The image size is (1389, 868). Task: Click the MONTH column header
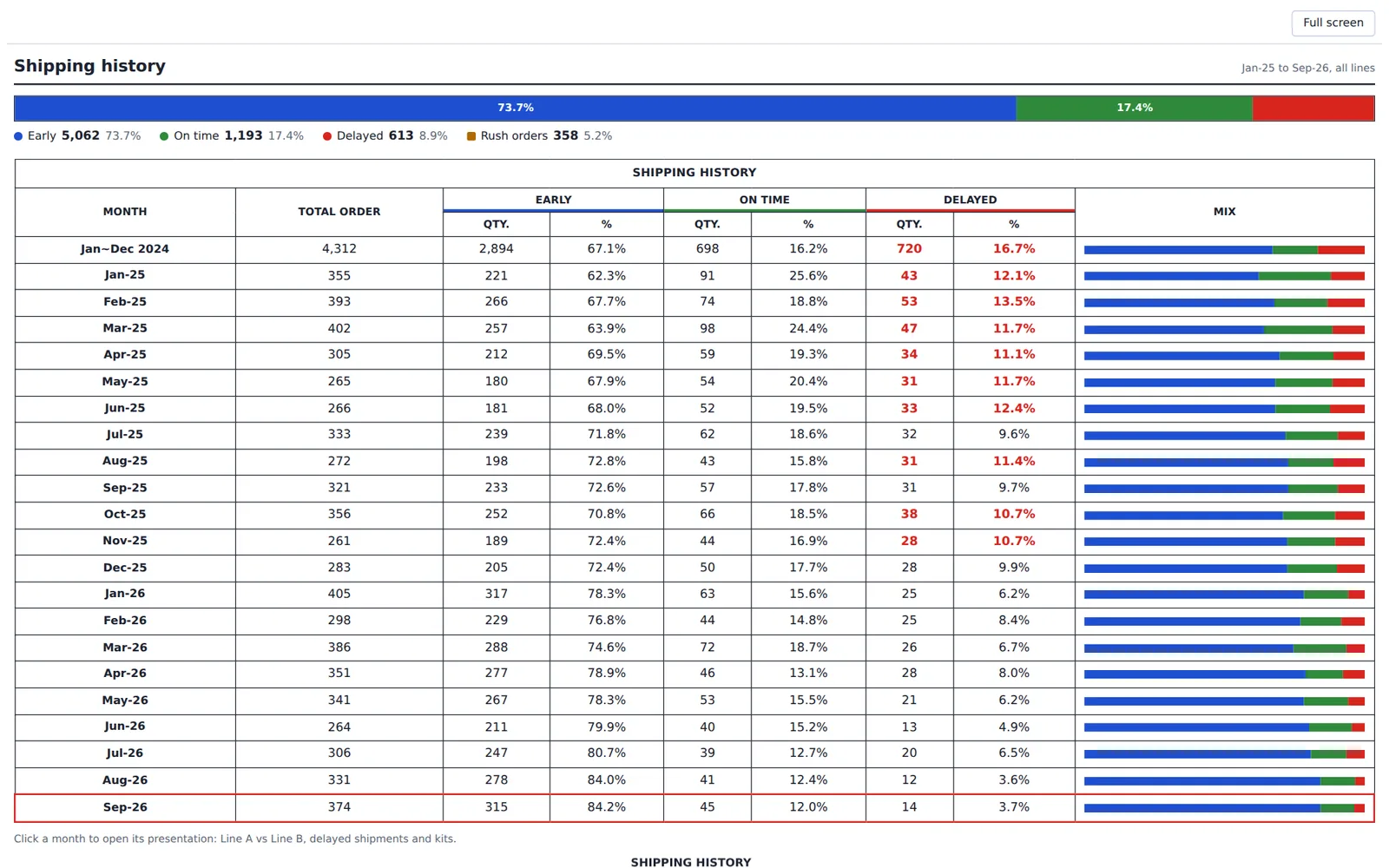(125, 212)
